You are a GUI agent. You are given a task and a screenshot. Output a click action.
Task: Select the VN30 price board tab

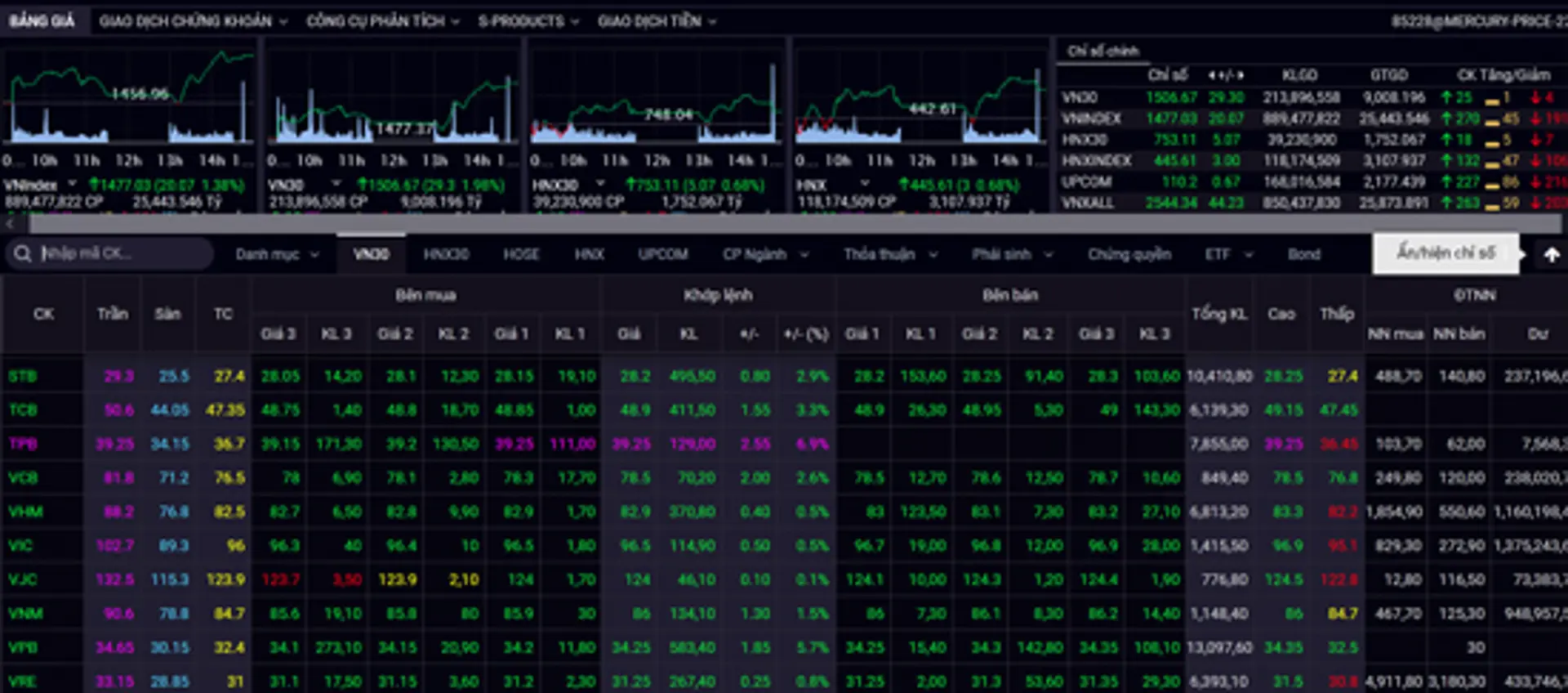click(371, 254)
